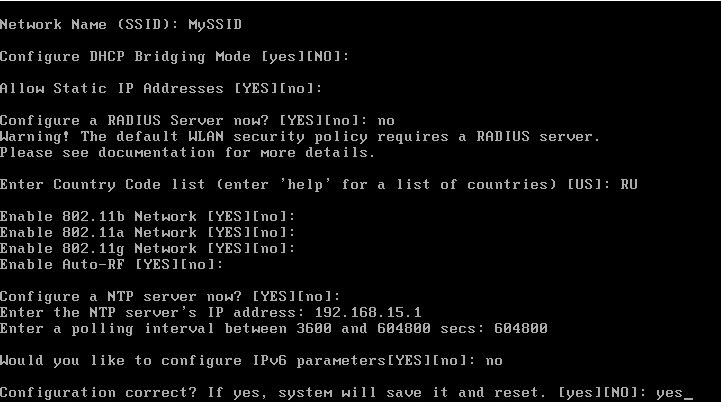Click the 'Please see documentation' line
The width and height of the screenshot is (721, 402).
[188, 152]
